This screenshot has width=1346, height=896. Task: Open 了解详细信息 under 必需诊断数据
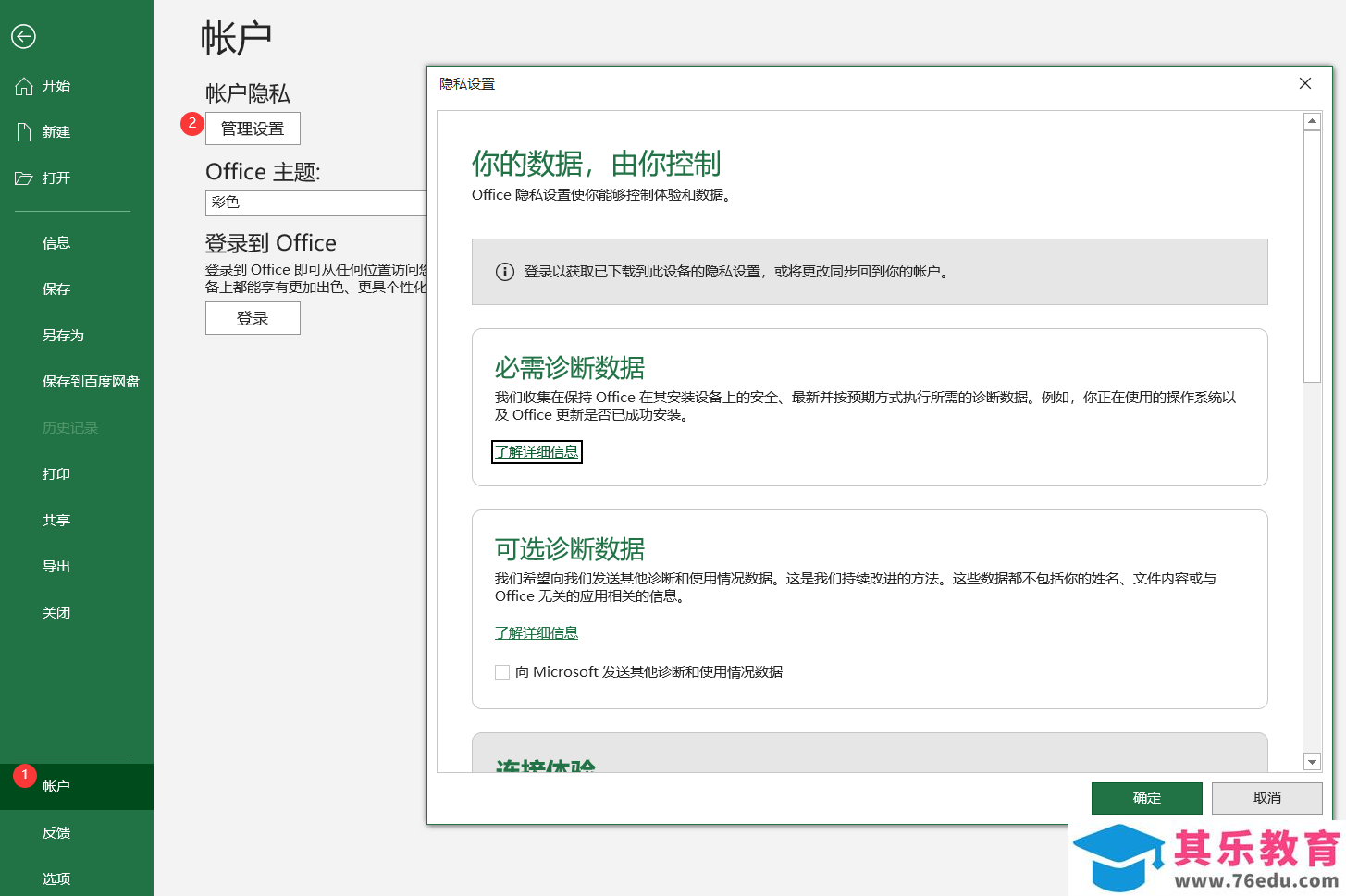[x=537, y=452]
